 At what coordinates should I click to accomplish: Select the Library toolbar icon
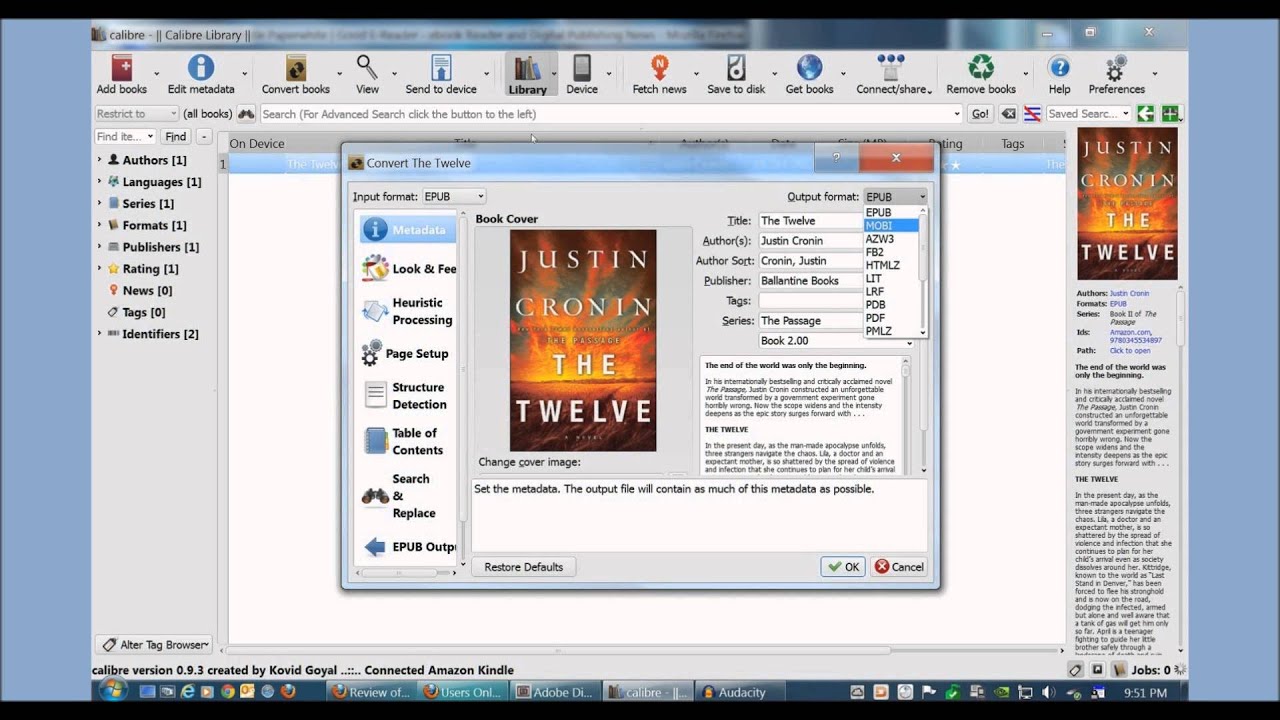pos(527,68)
